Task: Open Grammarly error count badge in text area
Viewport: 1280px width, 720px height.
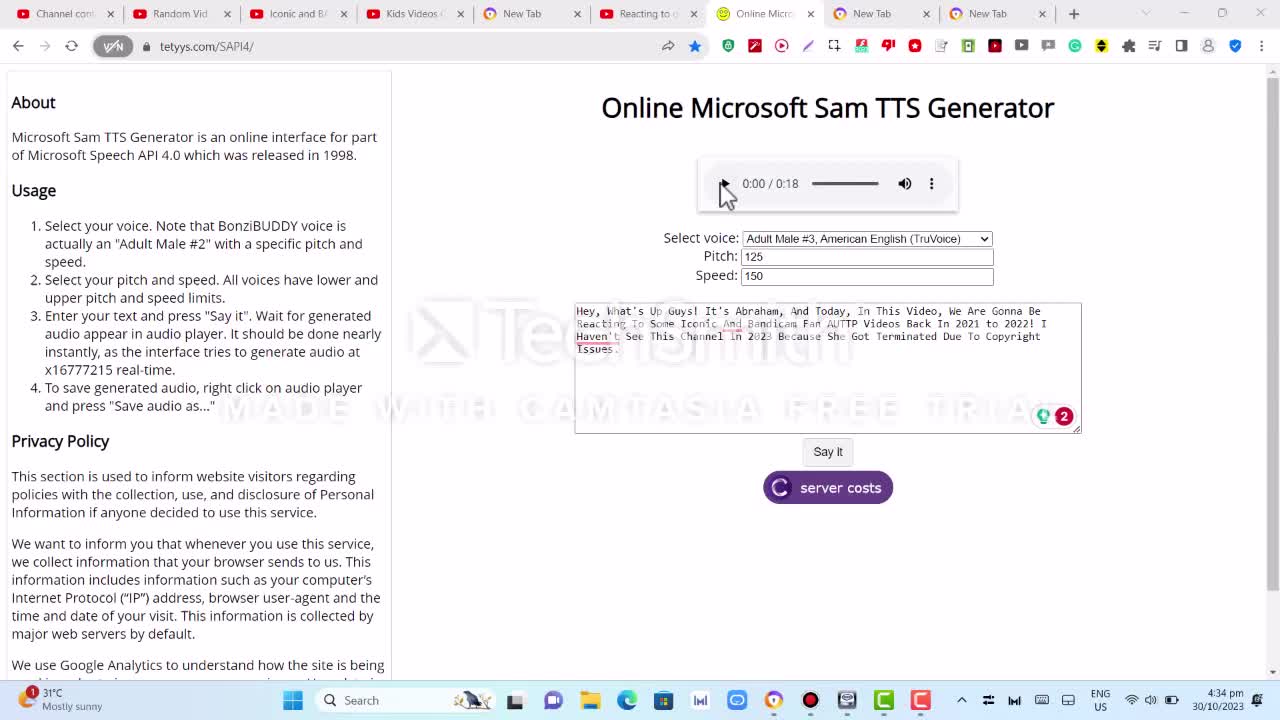Action: pos(1064,416)
